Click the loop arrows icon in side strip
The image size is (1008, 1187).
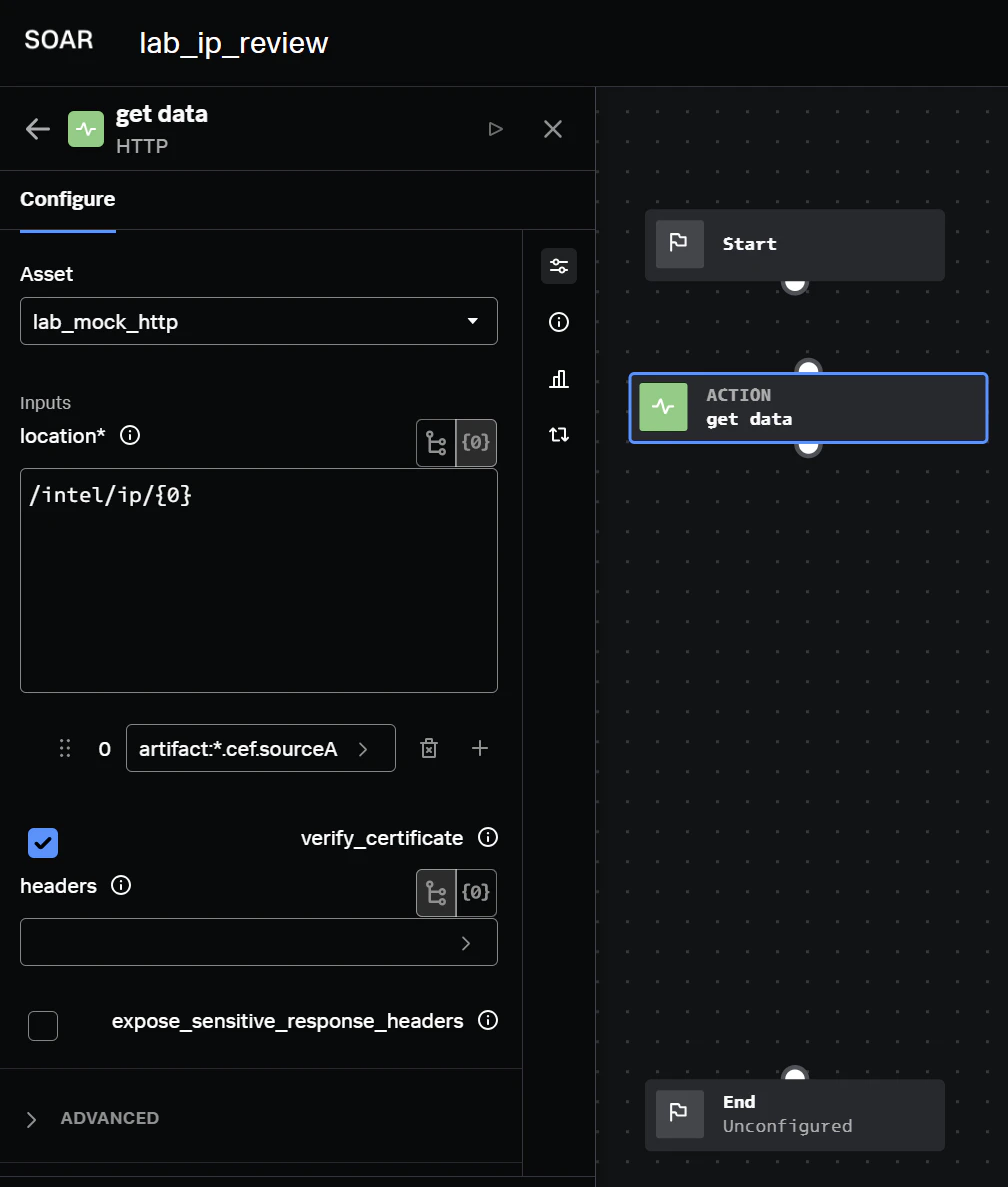tap(559, 435)
